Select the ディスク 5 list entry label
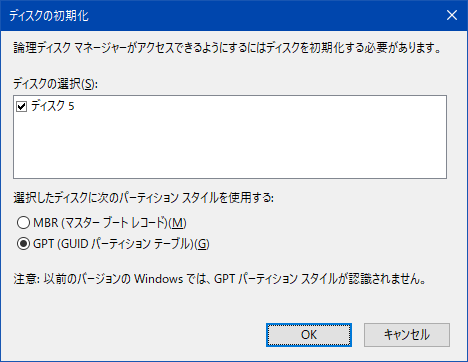Viewport: 468px width, 362px height. (x=53, y=106)
